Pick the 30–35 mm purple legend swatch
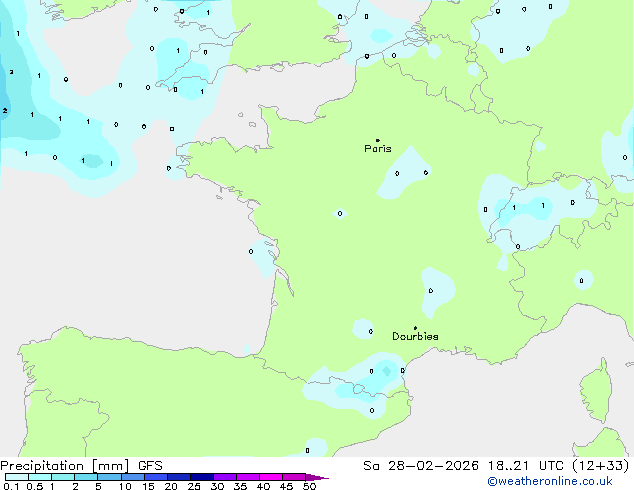 pos(225,477)
